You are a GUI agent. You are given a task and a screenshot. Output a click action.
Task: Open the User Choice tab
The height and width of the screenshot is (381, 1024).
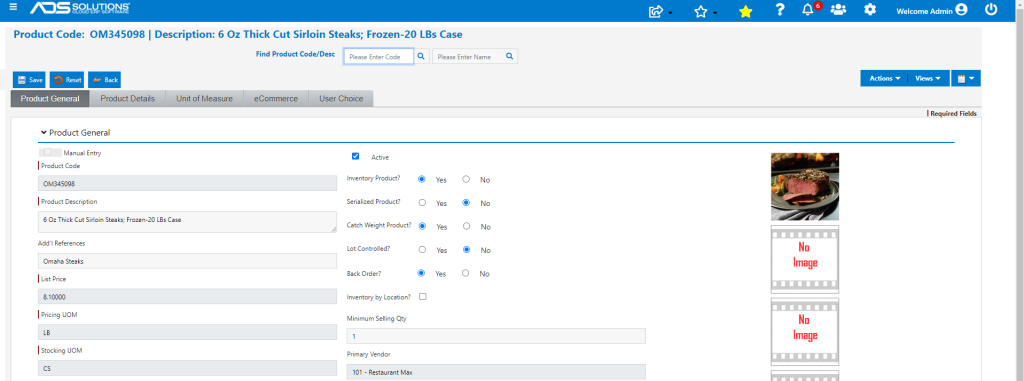340,99
